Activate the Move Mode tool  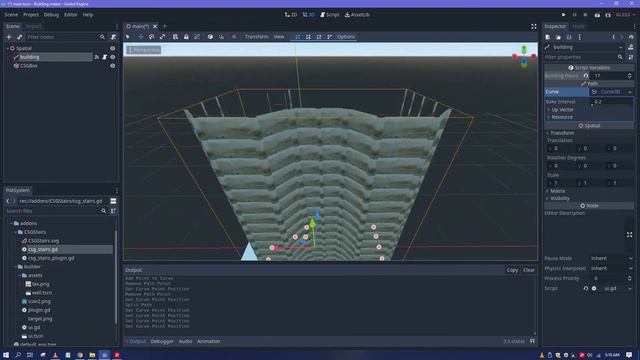[140, 37]
